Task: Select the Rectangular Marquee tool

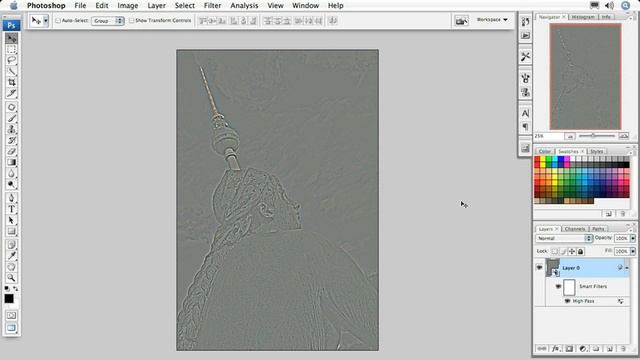Action: [11, 49]
